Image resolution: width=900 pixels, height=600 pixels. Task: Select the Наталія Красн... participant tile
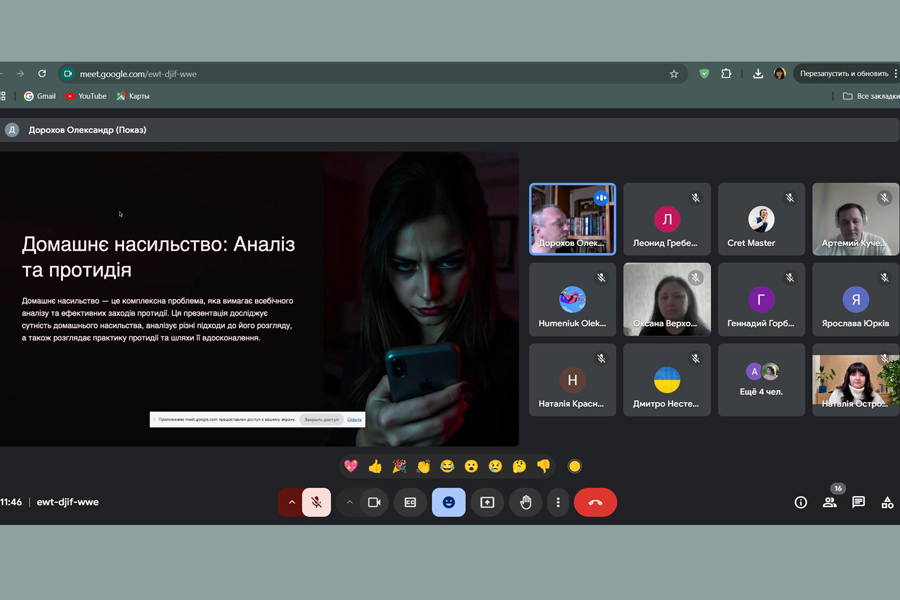click(572, 380)
